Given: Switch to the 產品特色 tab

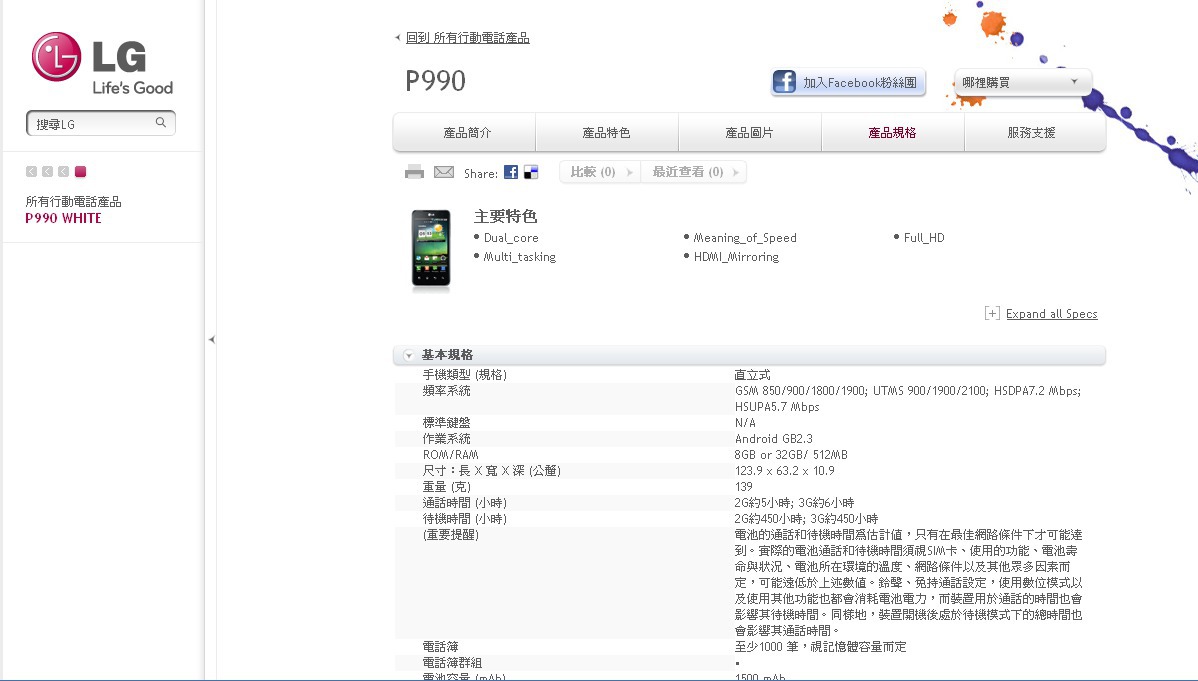Looking at the screenshot, I should pyautogui.click(x=607, y=132).
